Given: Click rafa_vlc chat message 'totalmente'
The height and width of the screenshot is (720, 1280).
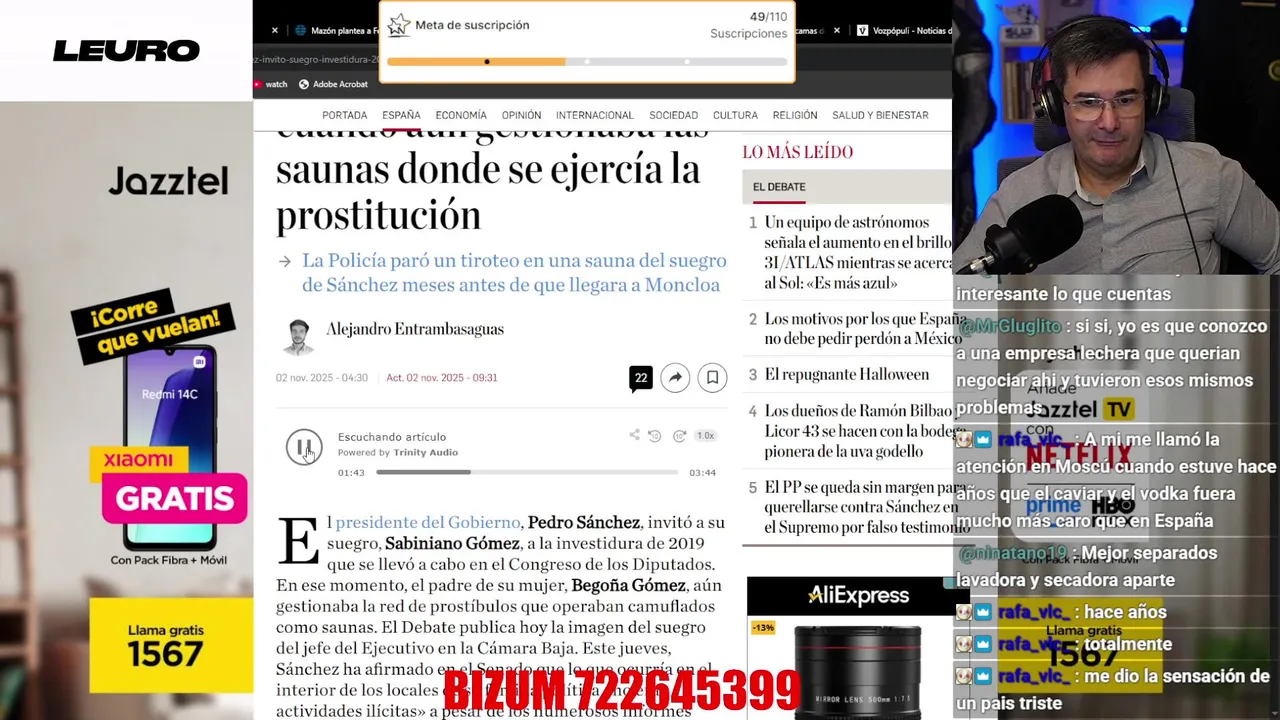Looking at the screenshot, I should [1128, 644].
